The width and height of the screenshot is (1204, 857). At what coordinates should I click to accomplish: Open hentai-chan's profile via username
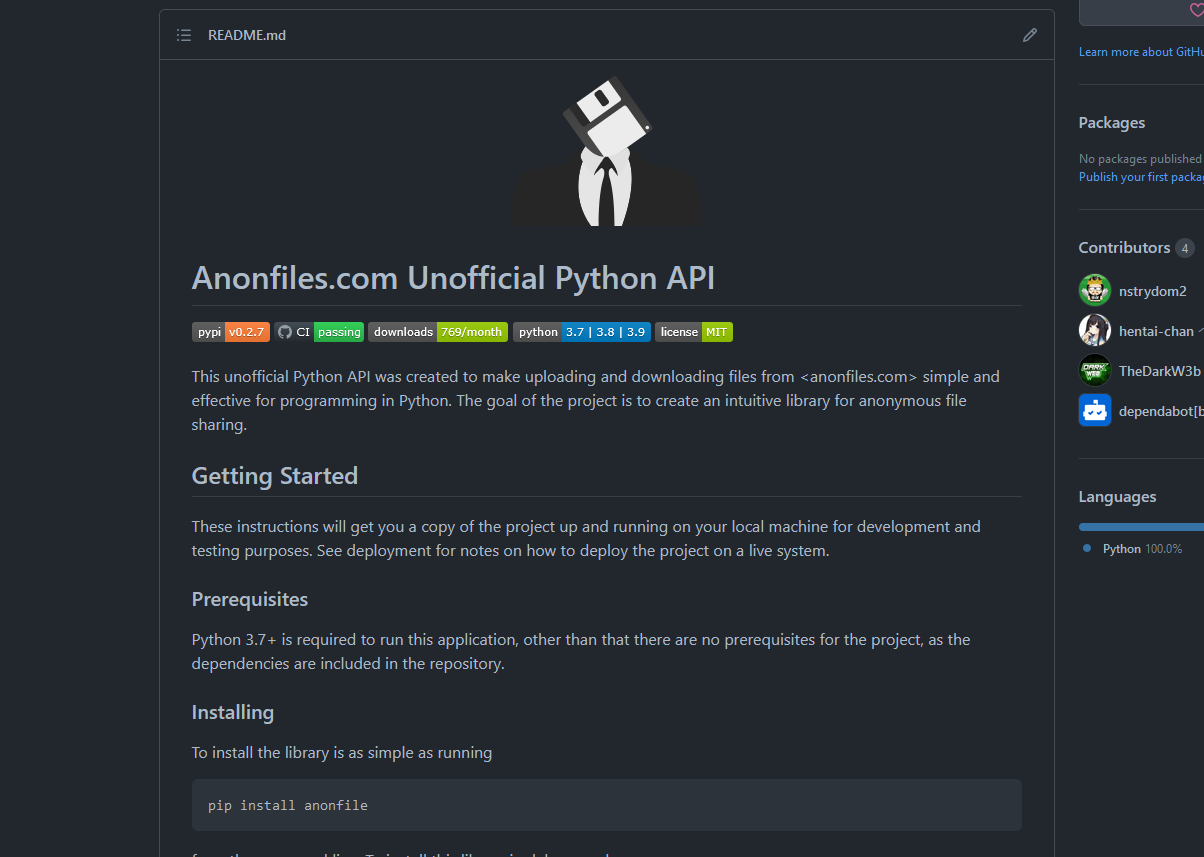(x=1155, y=331)
